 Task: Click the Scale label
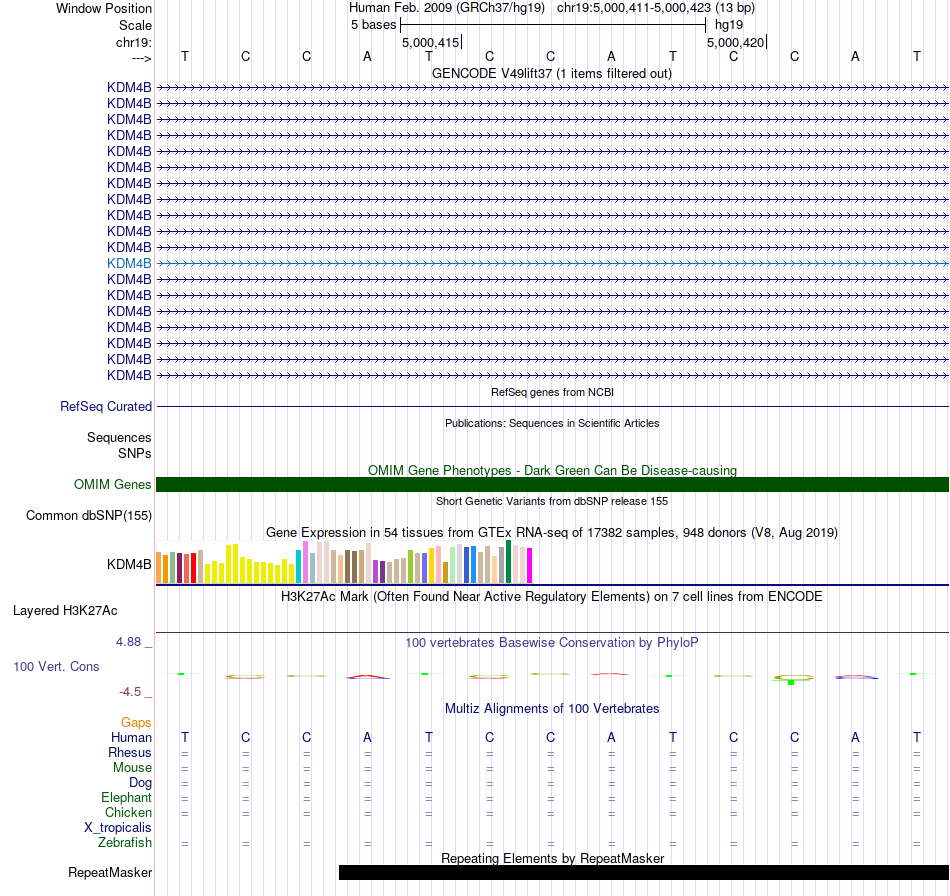135,25
